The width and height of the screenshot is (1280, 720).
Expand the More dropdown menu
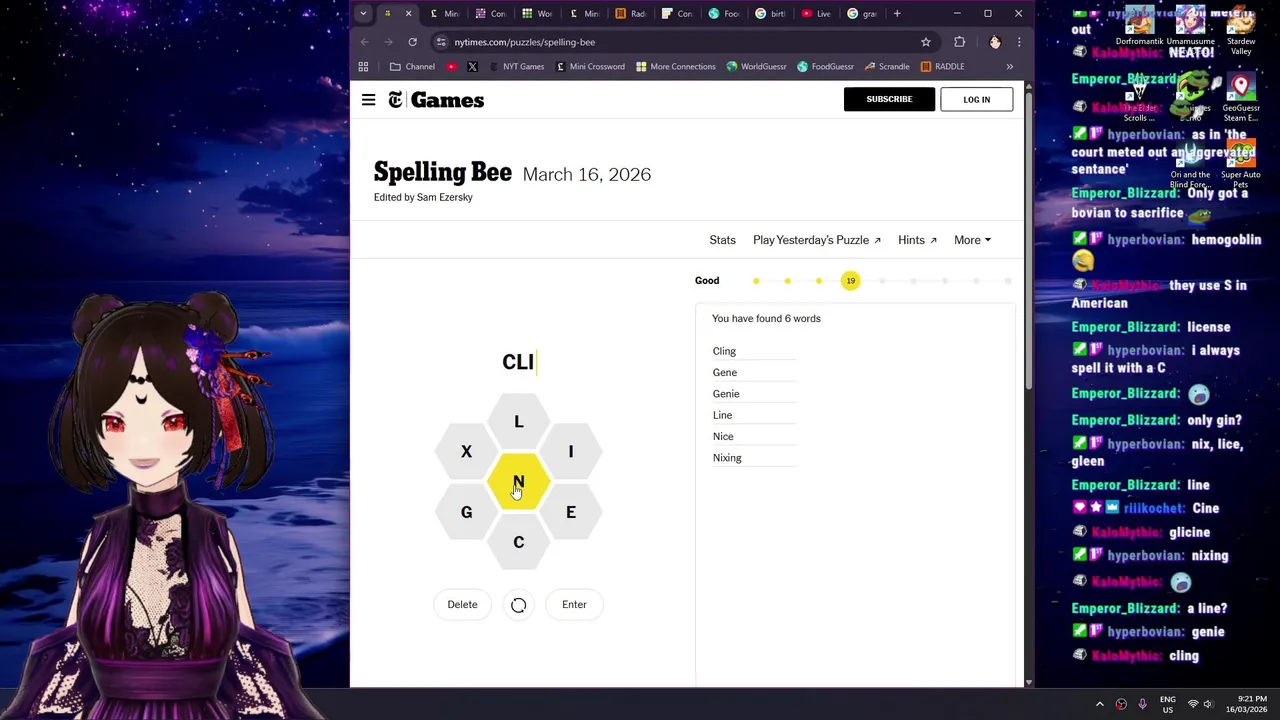click(972, 240)
